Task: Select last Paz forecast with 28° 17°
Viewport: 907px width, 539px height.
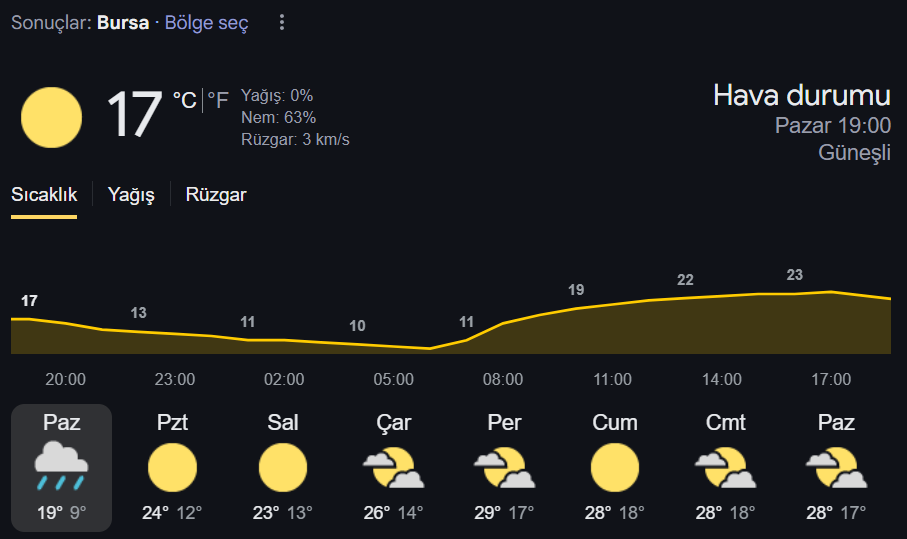Action: pyautogui.click(x=836, y=467)
